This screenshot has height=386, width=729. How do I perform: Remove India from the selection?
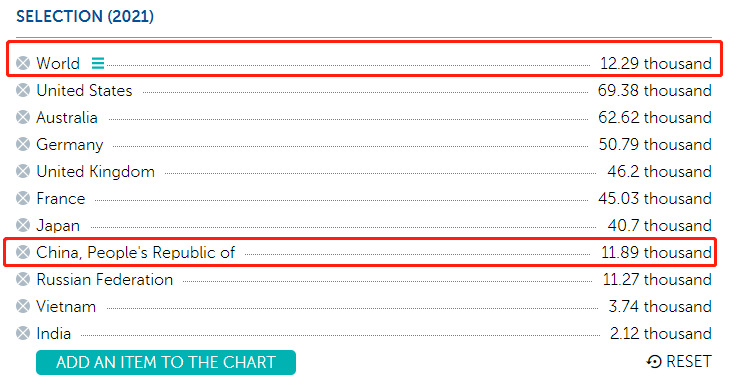click(23, 333)
